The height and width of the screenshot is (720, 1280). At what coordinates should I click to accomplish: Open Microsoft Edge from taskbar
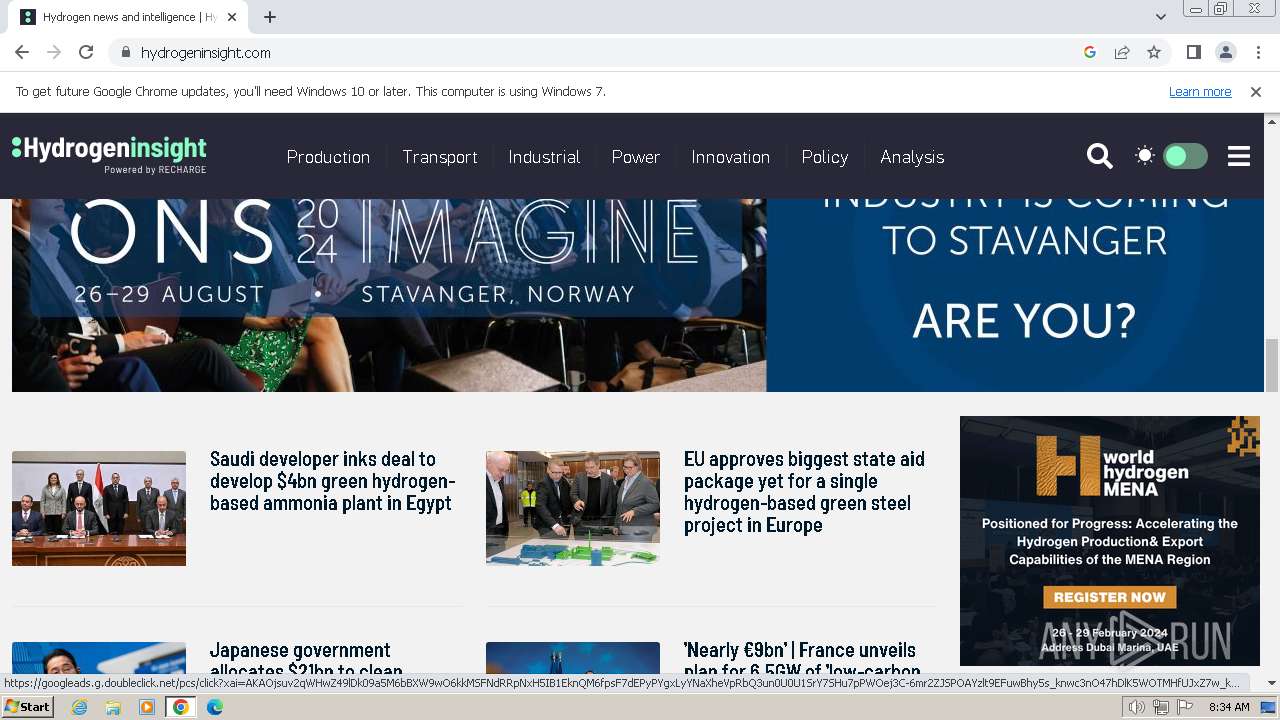coord(215,707)
